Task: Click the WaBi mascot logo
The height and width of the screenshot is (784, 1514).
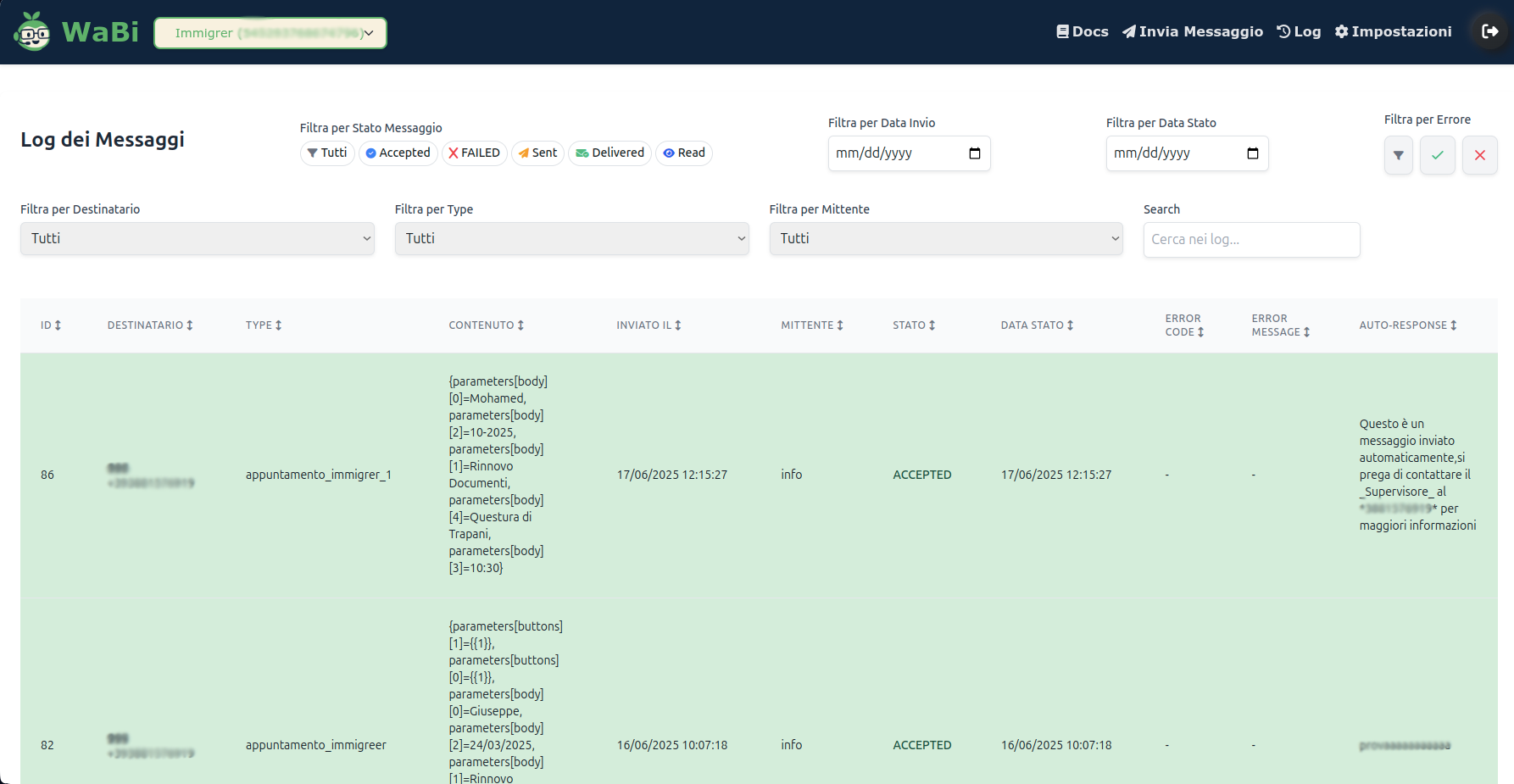Action: [32, 32]
